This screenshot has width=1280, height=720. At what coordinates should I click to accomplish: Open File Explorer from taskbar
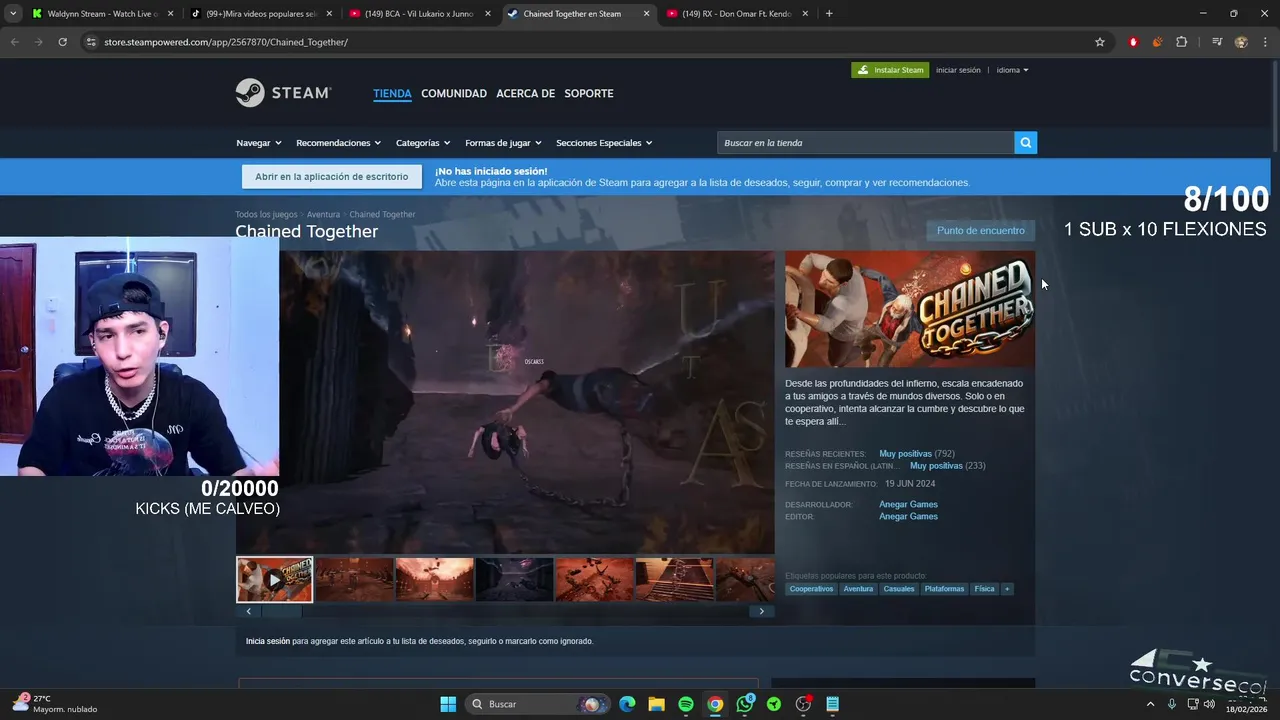pyautogui.click(x=656, y=704)
